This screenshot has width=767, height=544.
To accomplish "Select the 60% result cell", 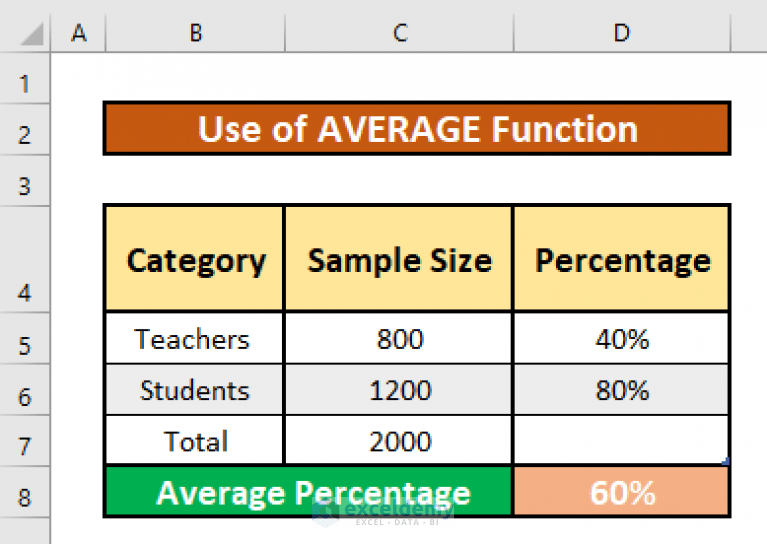I will click(621, 492).
